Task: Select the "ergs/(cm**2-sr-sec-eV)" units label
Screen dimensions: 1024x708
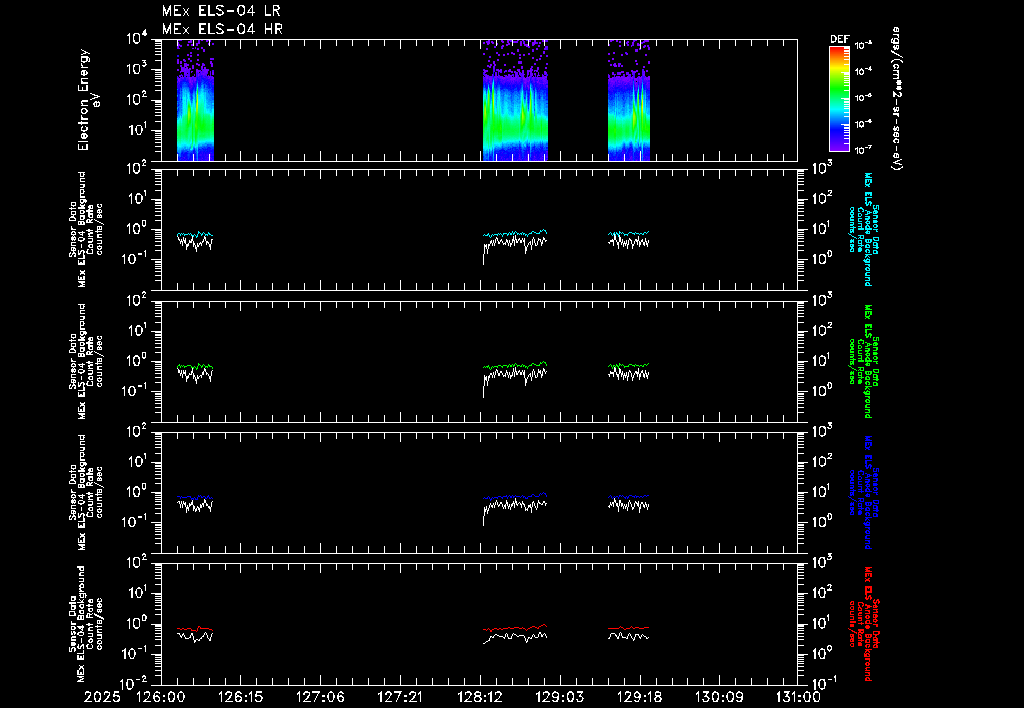Action: point(897,99)
